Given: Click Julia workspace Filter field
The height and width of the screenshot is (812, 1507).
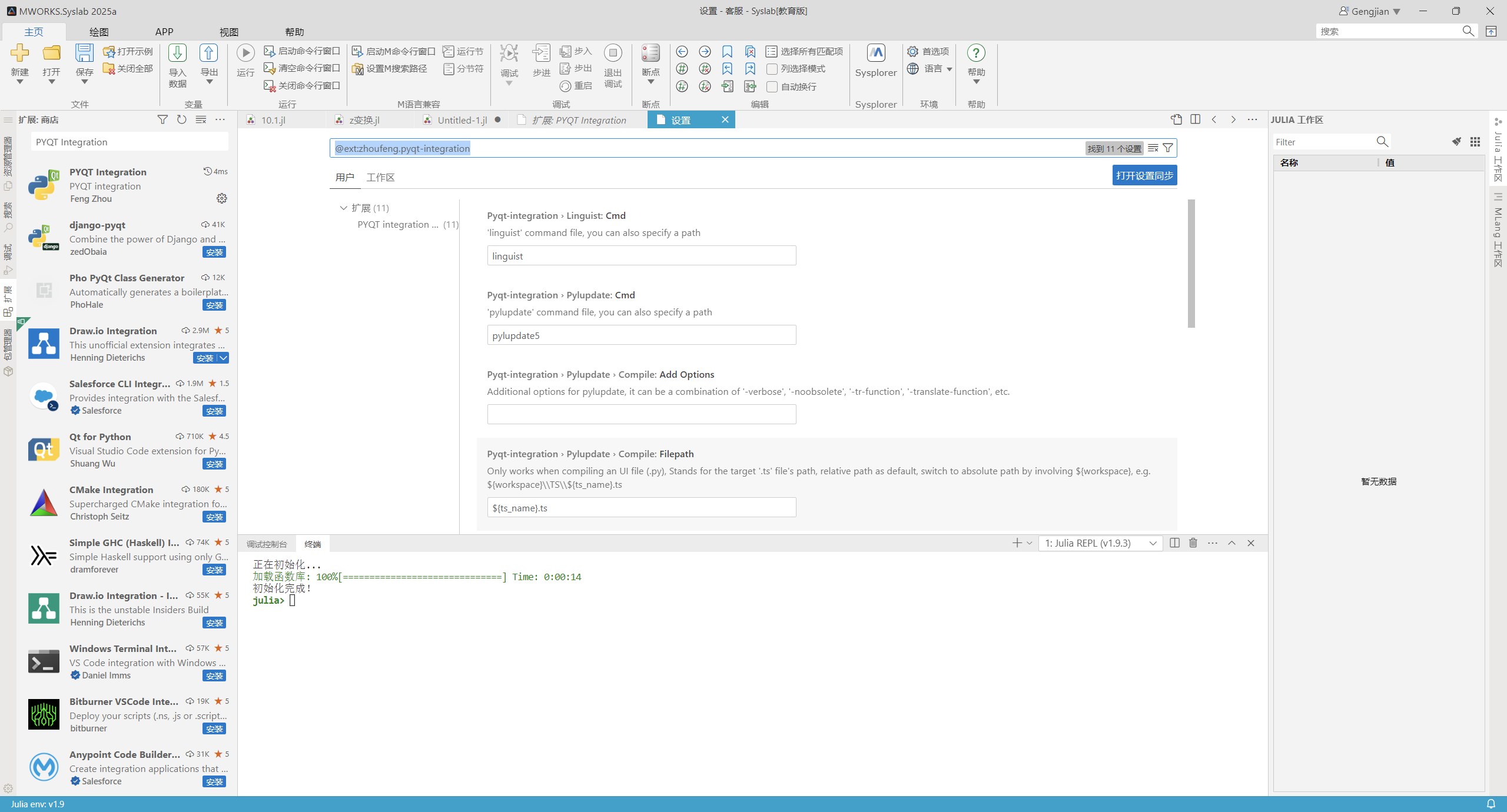Looking at the screenshot, I should [1323, 142].
